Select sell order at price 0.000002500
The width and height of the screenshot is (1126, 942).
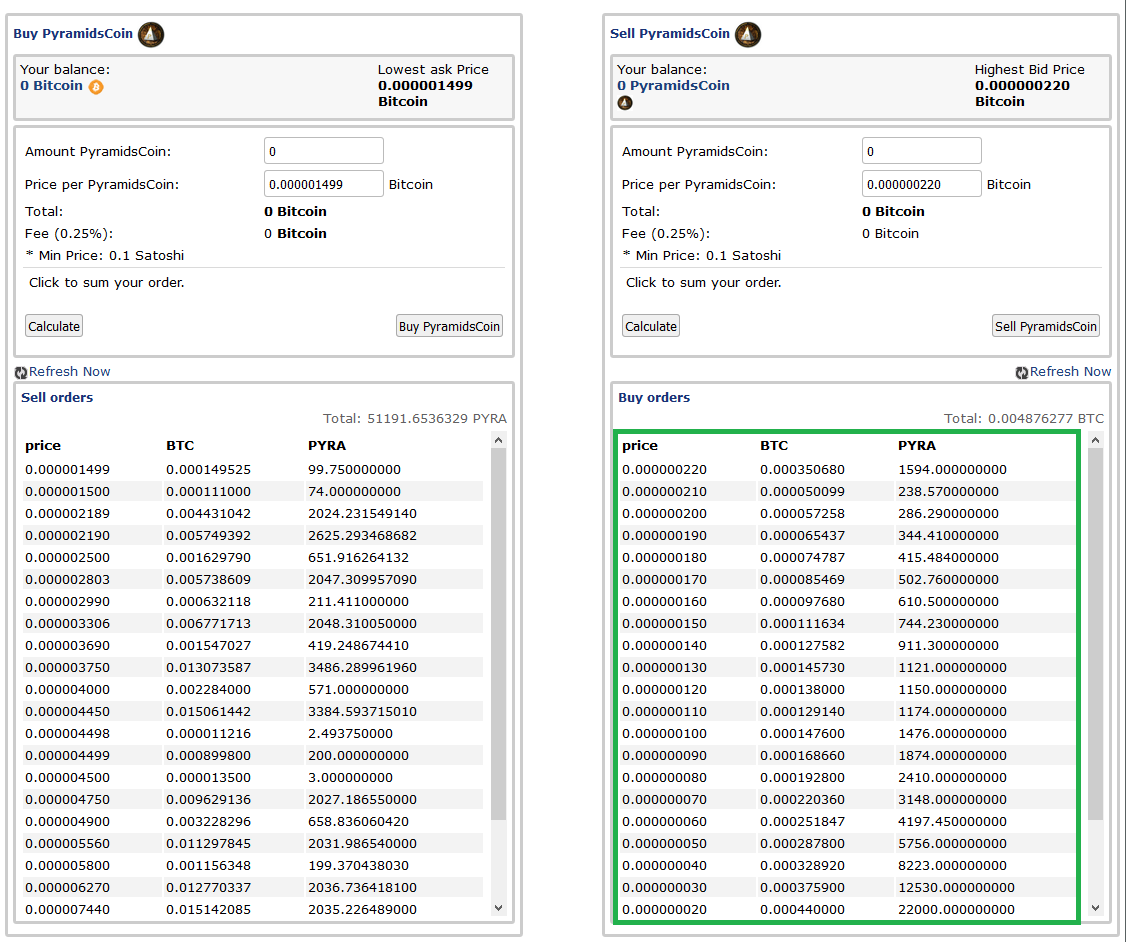(253, 557)
